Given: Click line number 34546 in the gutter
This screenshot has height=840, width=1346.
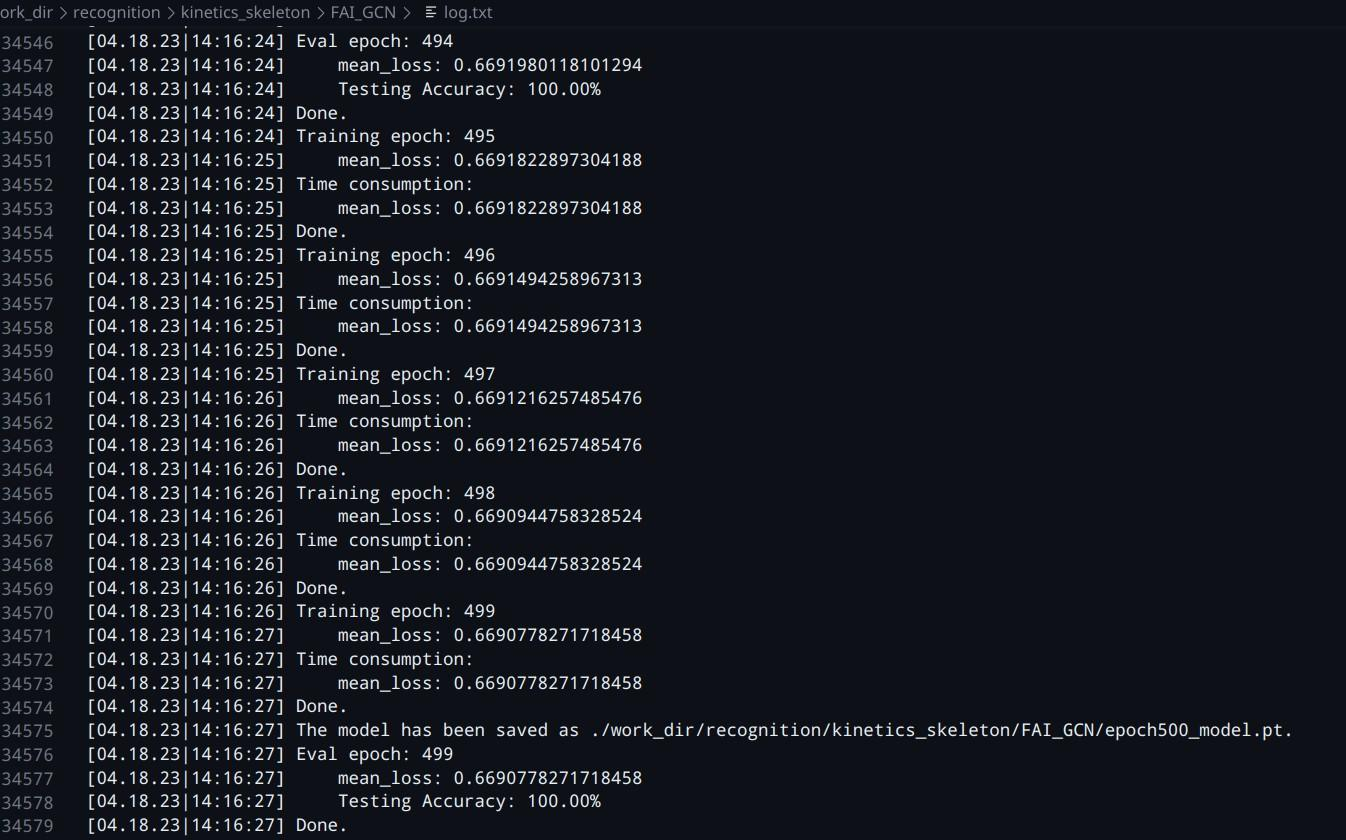Looking at the screenshot, I should pos(27,42).
